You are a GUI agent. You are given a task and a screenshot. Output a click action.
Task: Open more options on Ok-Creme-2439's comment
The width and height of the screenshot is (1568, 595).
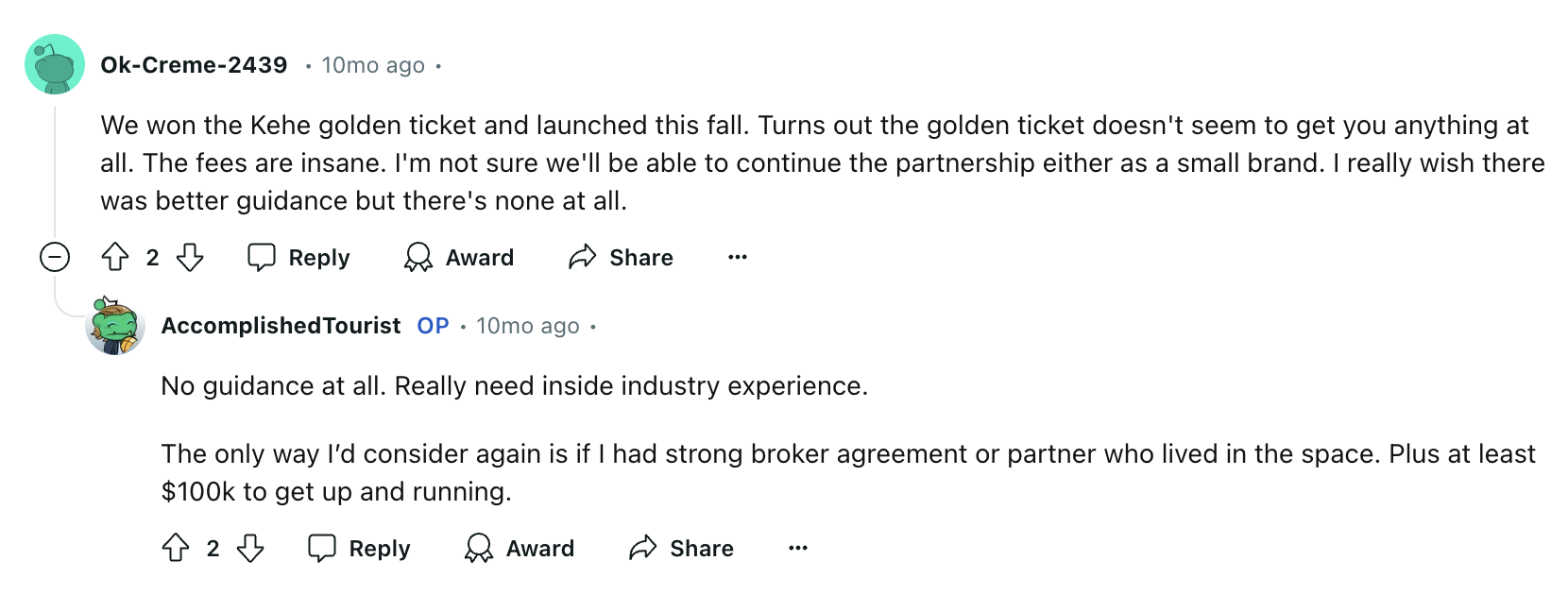pyautogui.click(x=738, y=257)
